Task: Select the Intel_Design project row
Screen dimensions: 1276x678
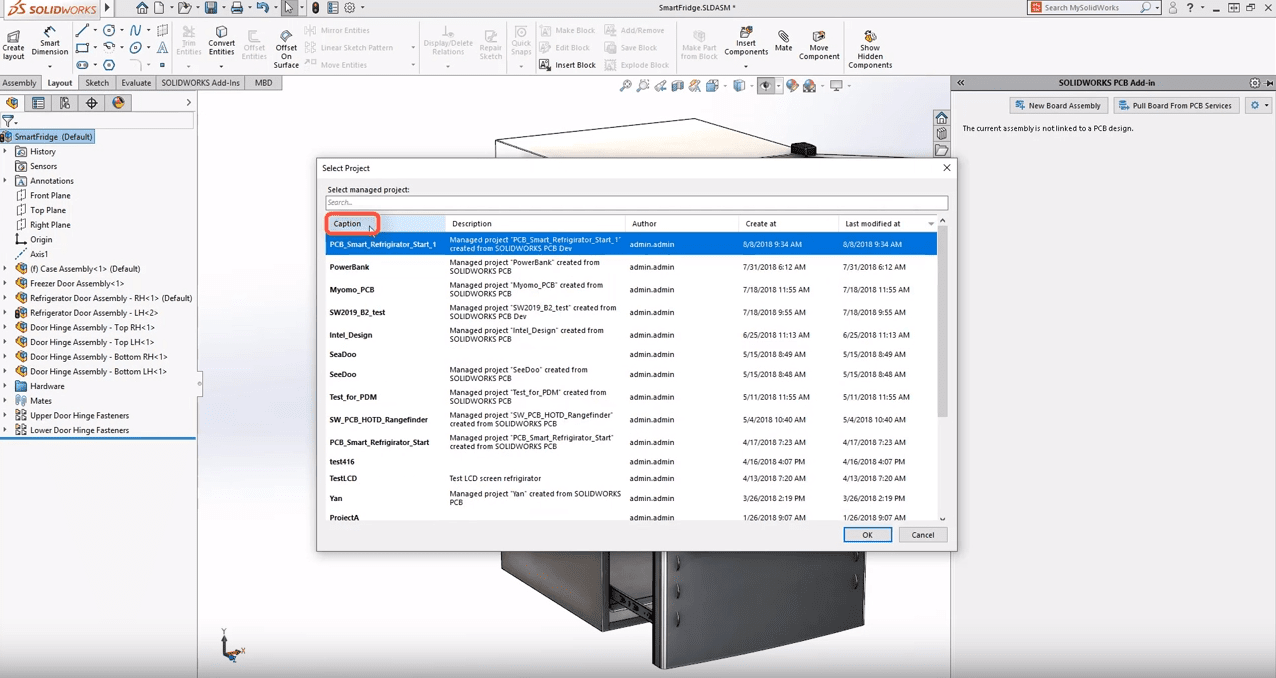Action: 631,335
